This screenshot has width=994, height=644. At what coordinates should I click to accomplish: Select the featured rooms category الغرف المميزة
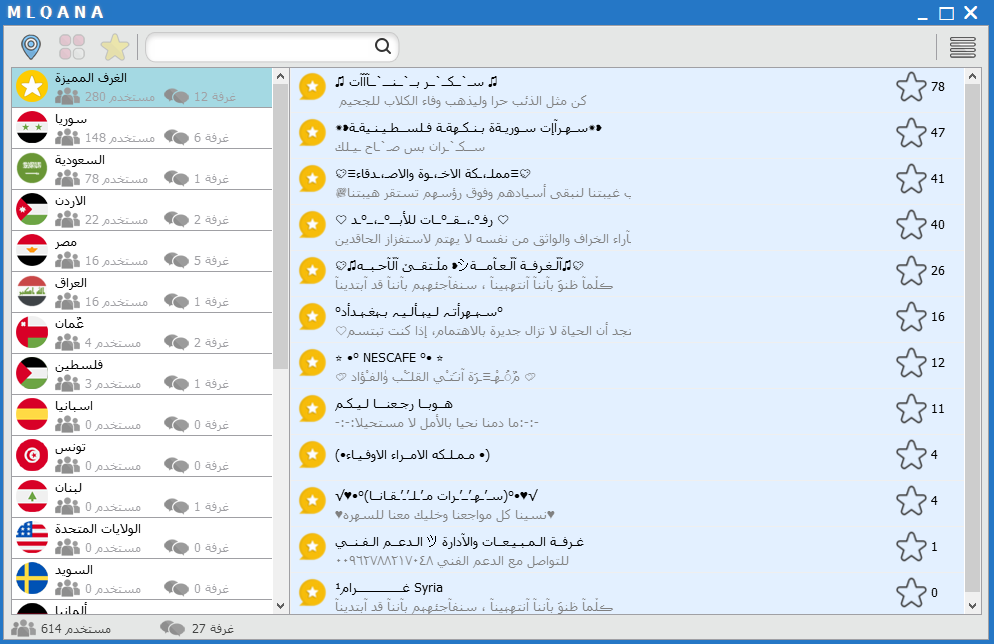pyautogui.click(x=142, y=87)
